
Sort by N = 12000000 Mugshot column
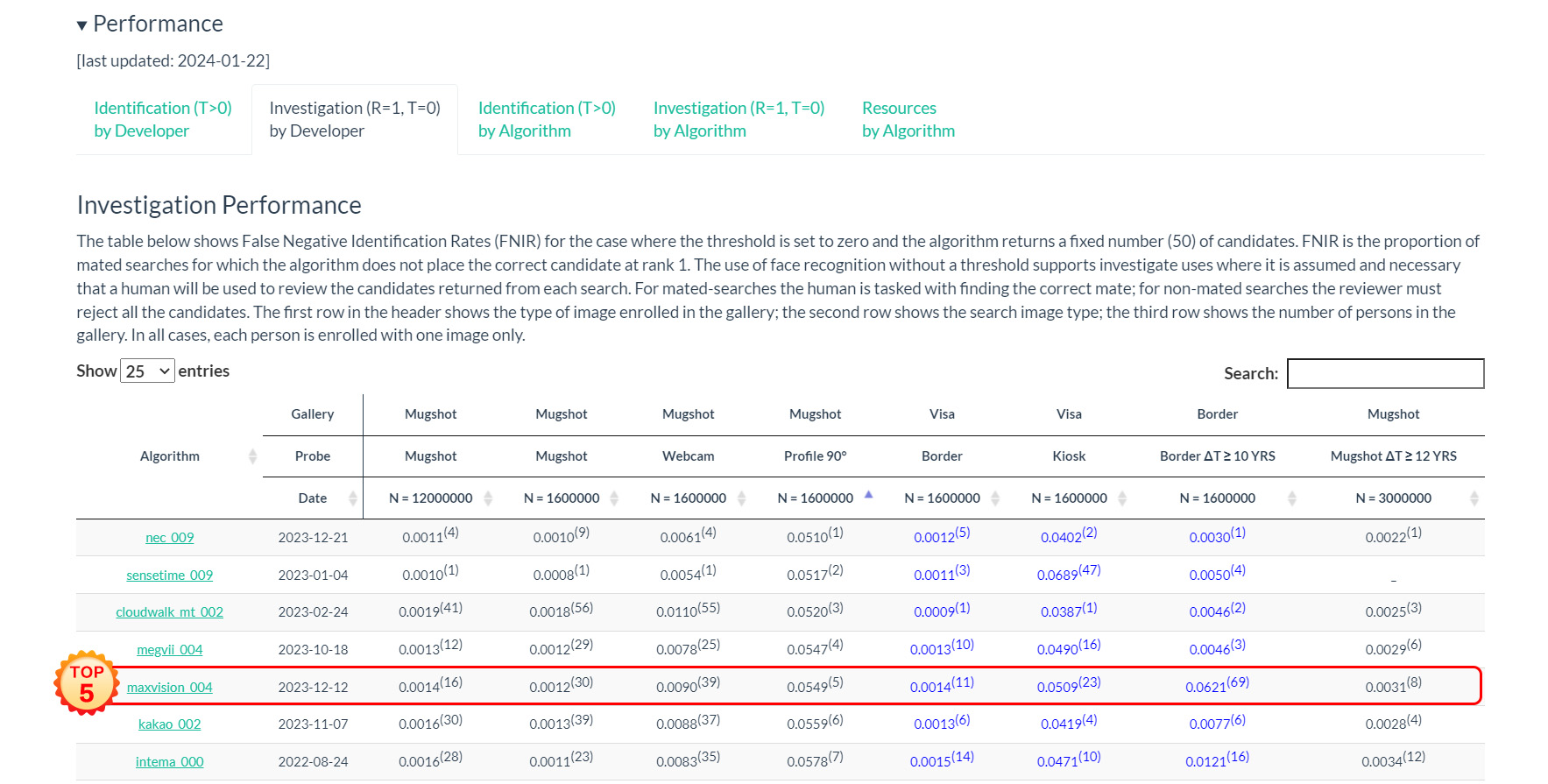[488, 498]
